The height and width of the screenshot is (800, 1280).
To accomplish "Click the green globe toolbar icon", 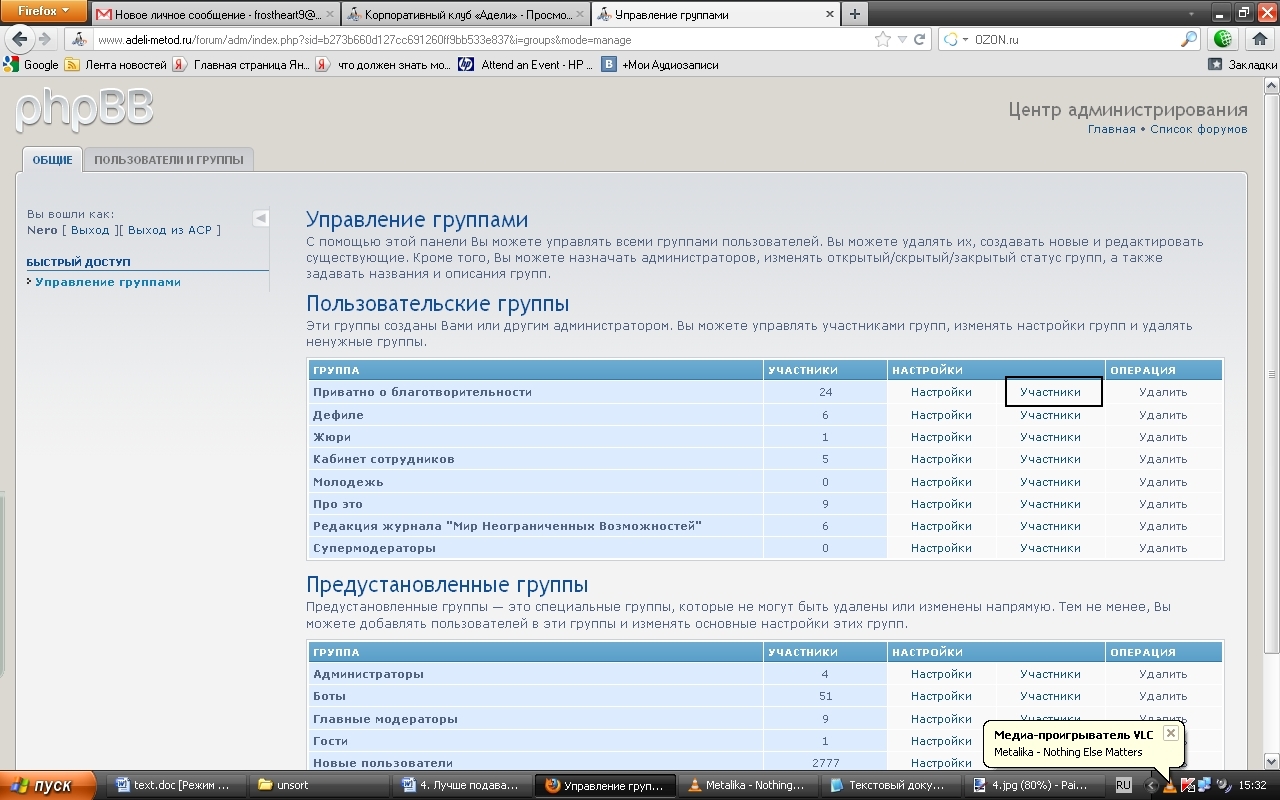I will click(x=1222, y=40).
